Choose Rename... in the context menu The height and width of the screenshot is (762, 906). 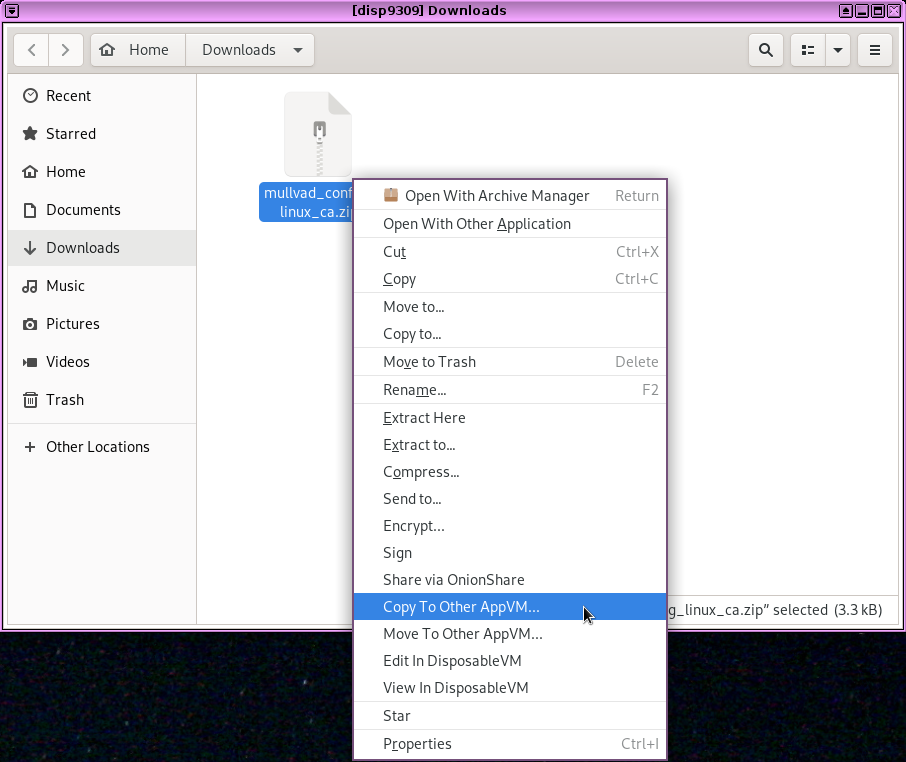510,390
